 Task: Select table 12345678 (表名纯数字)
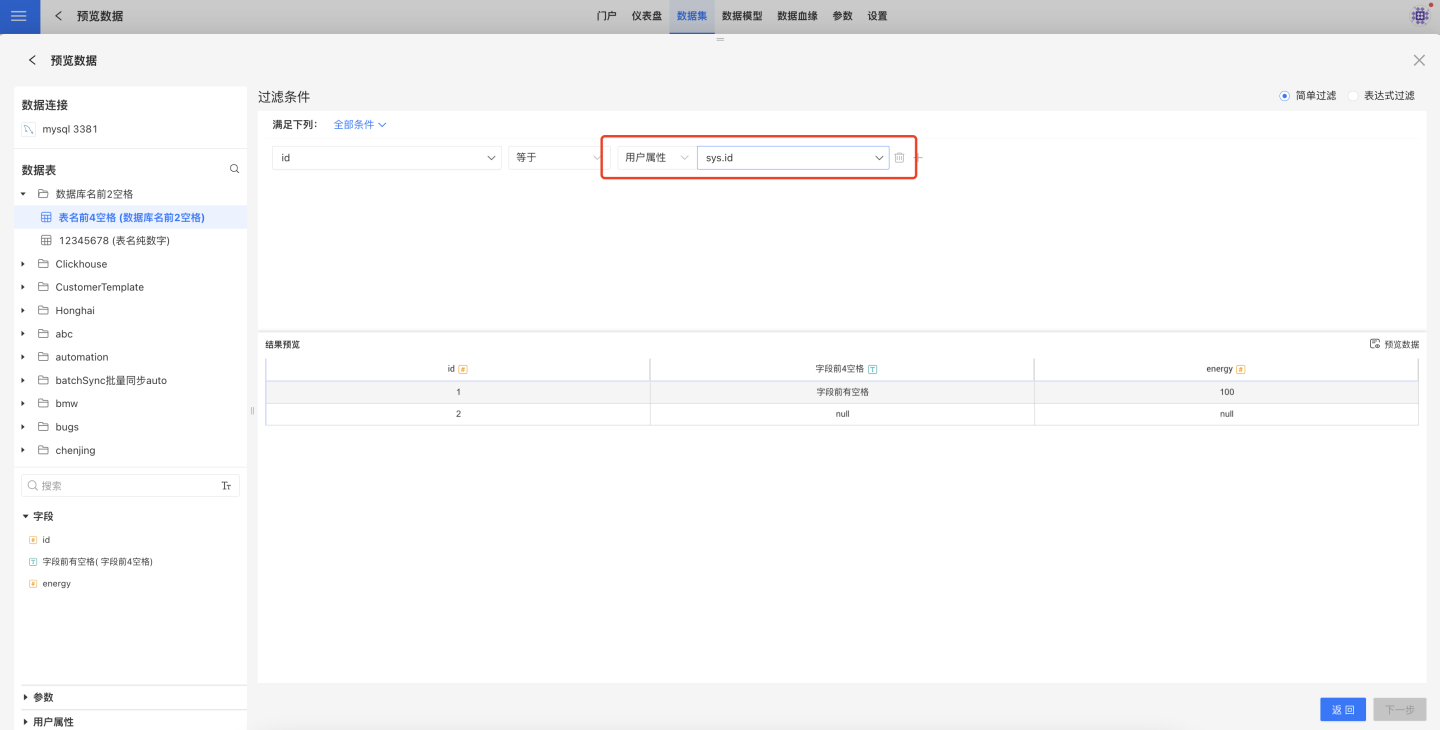click(x=114, y=241)
